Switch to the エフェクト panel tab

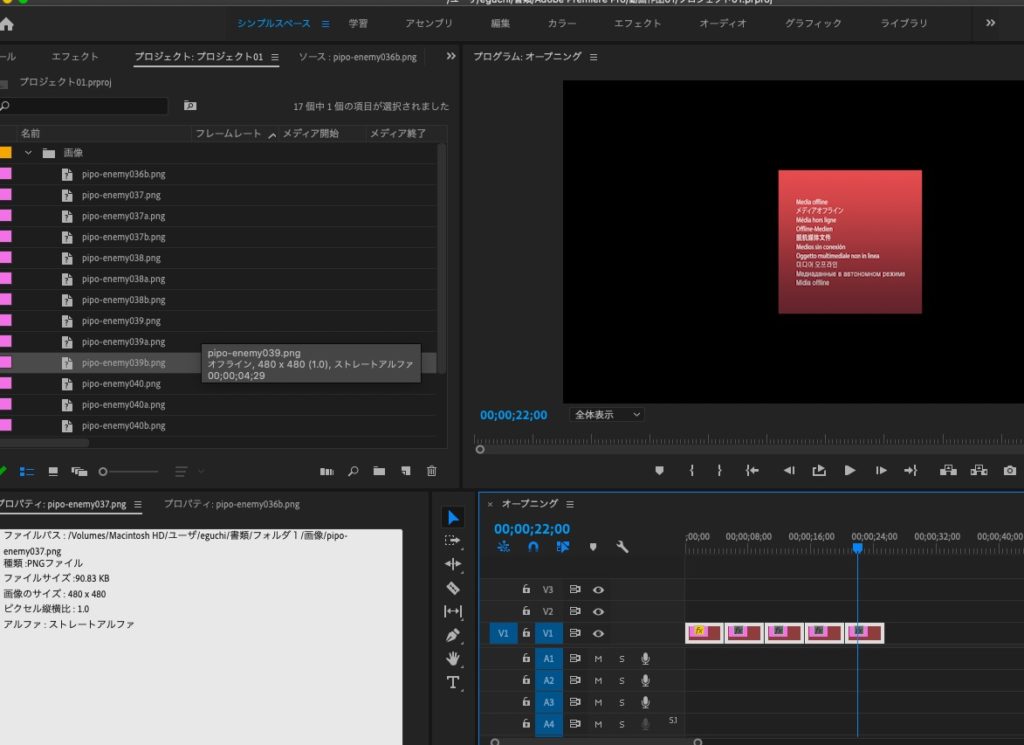(x=75, y=57)
